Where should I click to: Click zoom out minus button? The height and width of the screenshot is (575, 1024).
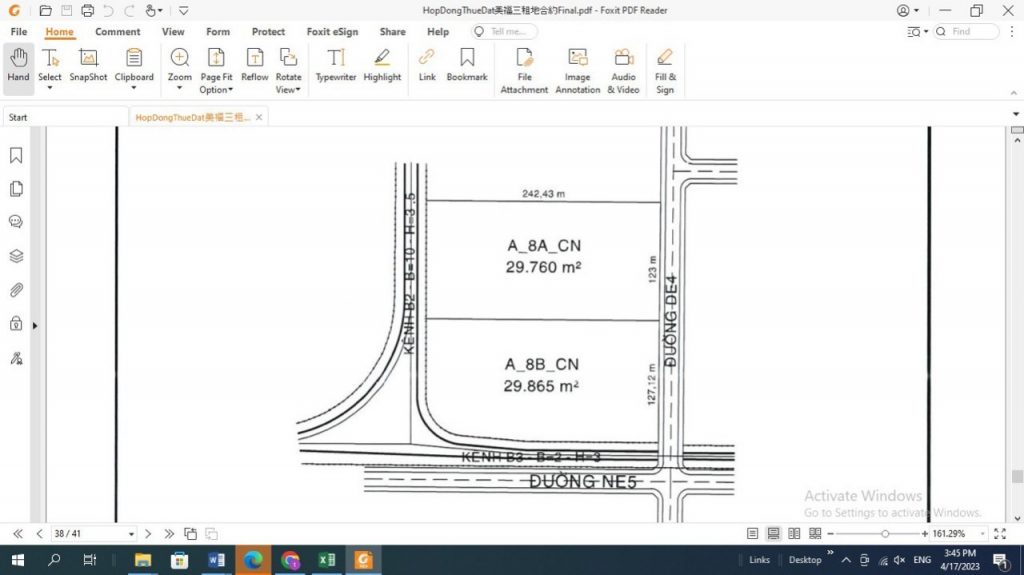pyautogui.click(x=831, y=534)
